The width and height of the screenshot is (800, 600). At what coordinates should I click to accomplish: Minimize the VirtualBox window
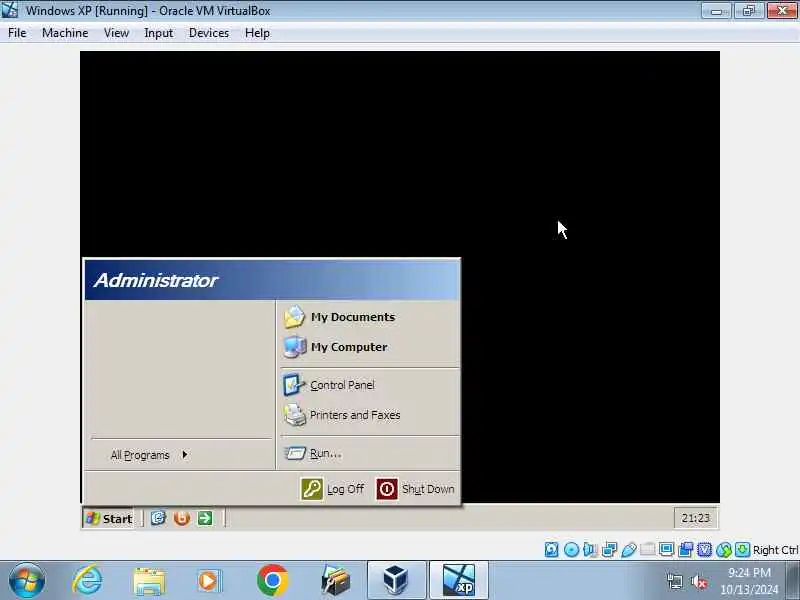(716, 10)
